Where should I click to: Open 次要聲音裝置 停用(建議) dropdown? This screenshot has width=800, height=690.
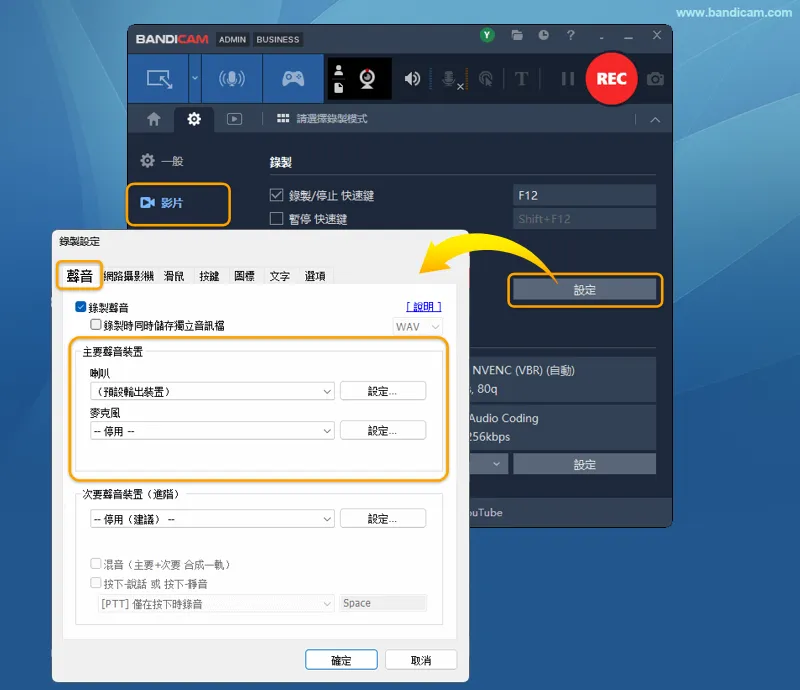point(212,519)
